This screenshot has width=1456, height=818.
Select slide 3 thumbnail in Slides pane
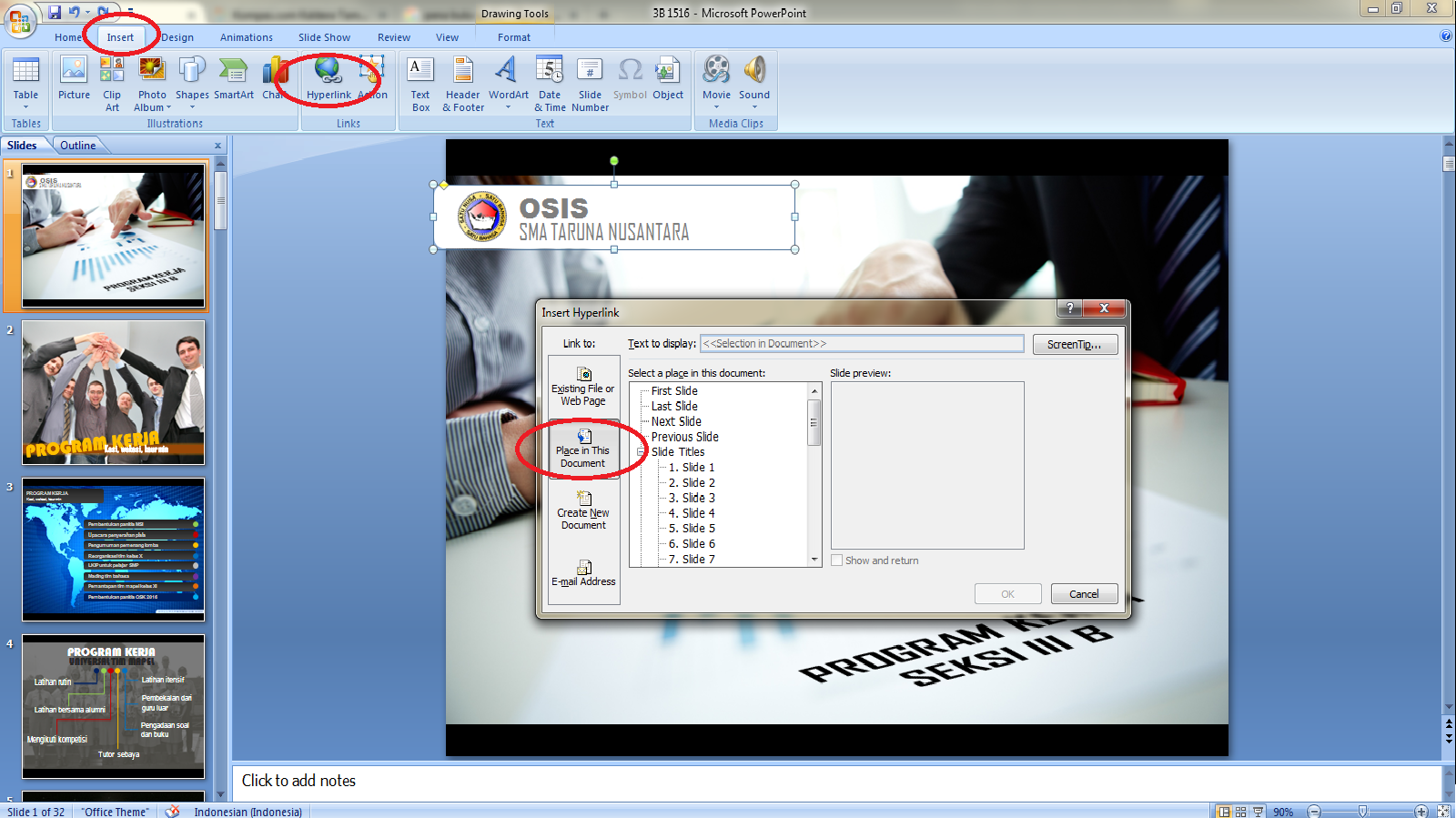pos(114,550)
